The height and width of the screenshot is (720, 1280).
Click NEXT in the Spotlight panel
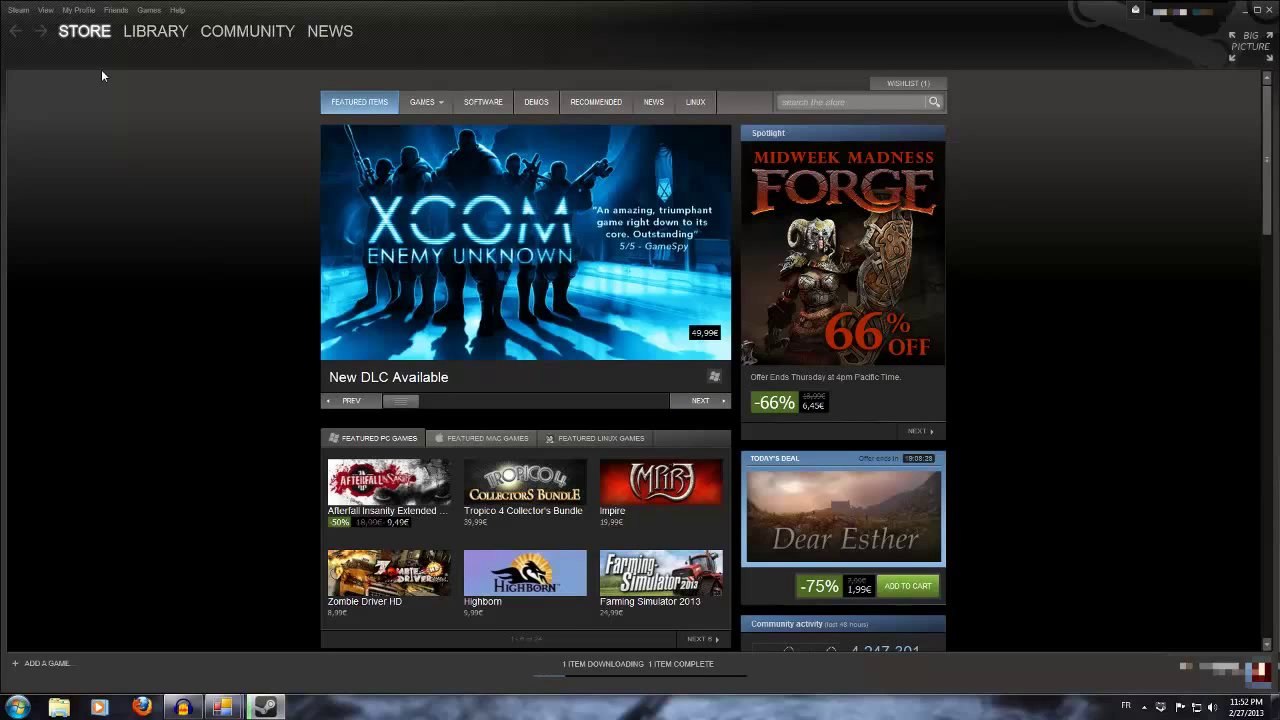tap(920, 431)
